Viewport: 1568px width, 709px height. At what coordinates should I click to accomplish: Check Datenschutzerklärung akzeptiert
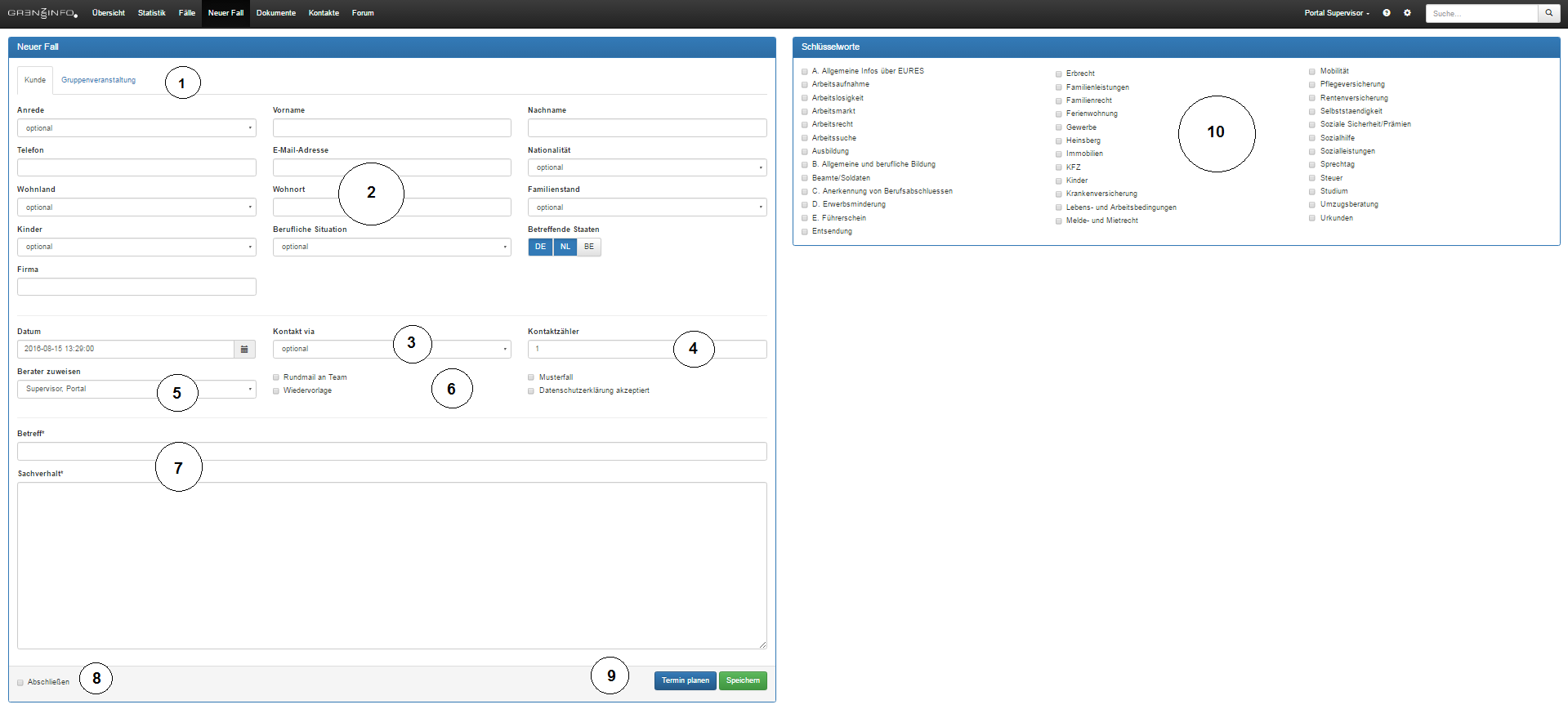click(x=531, y=391)
